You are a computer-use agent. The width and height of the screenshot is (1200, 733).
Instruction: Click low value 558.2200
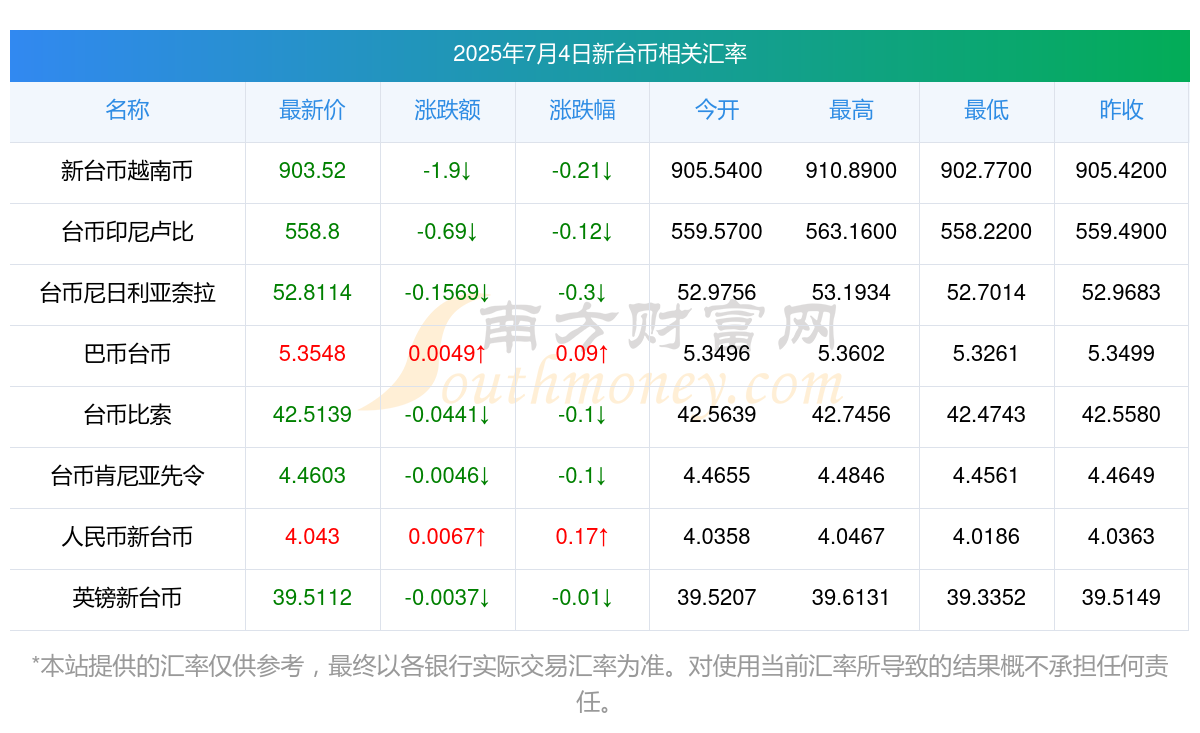pos(986,232)
